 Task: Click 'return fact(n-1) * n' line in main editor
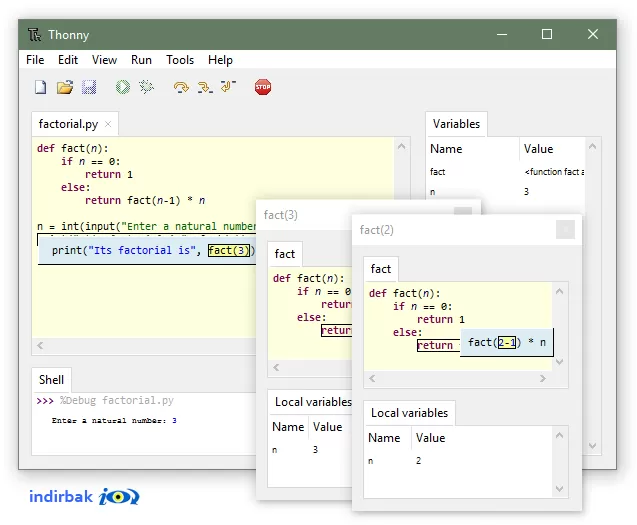(145, 200)
